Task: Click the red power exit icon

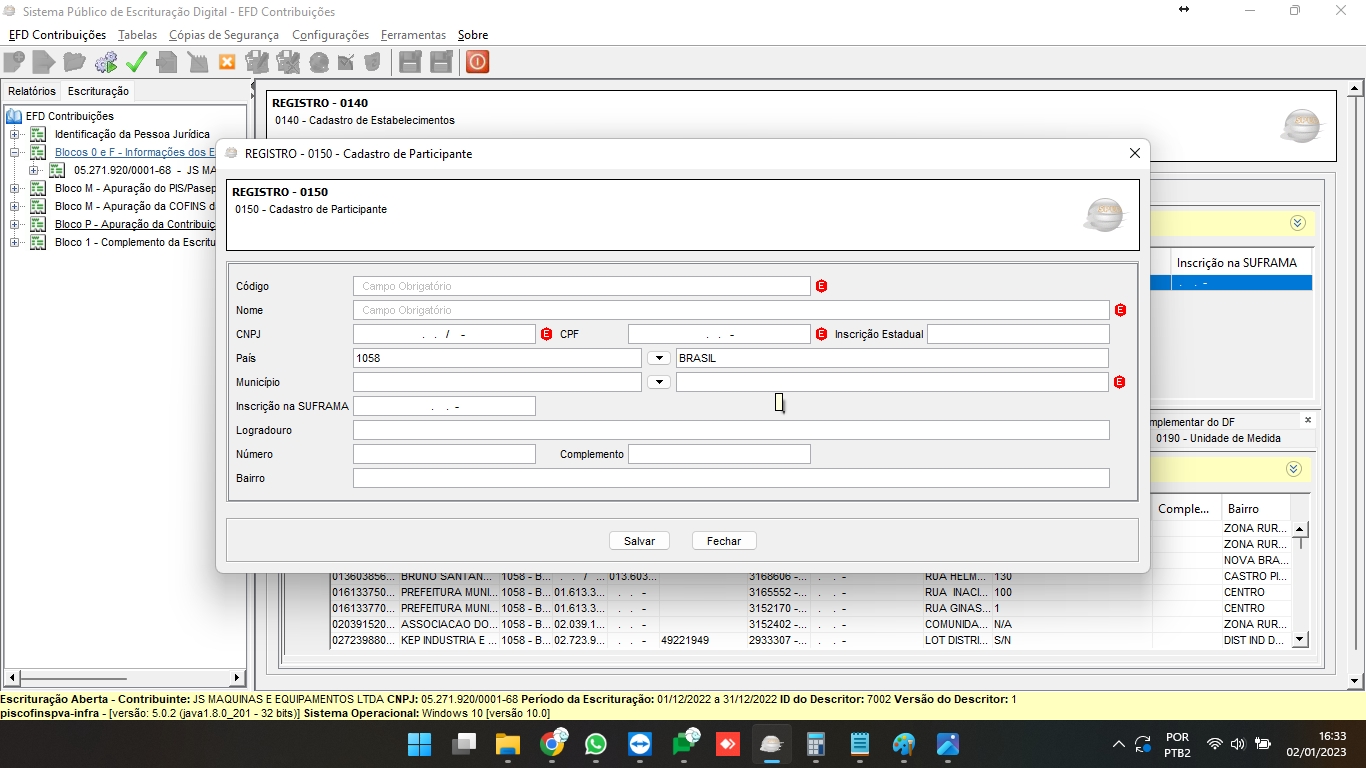Action: pyautogui.click(x=477, y=62)
